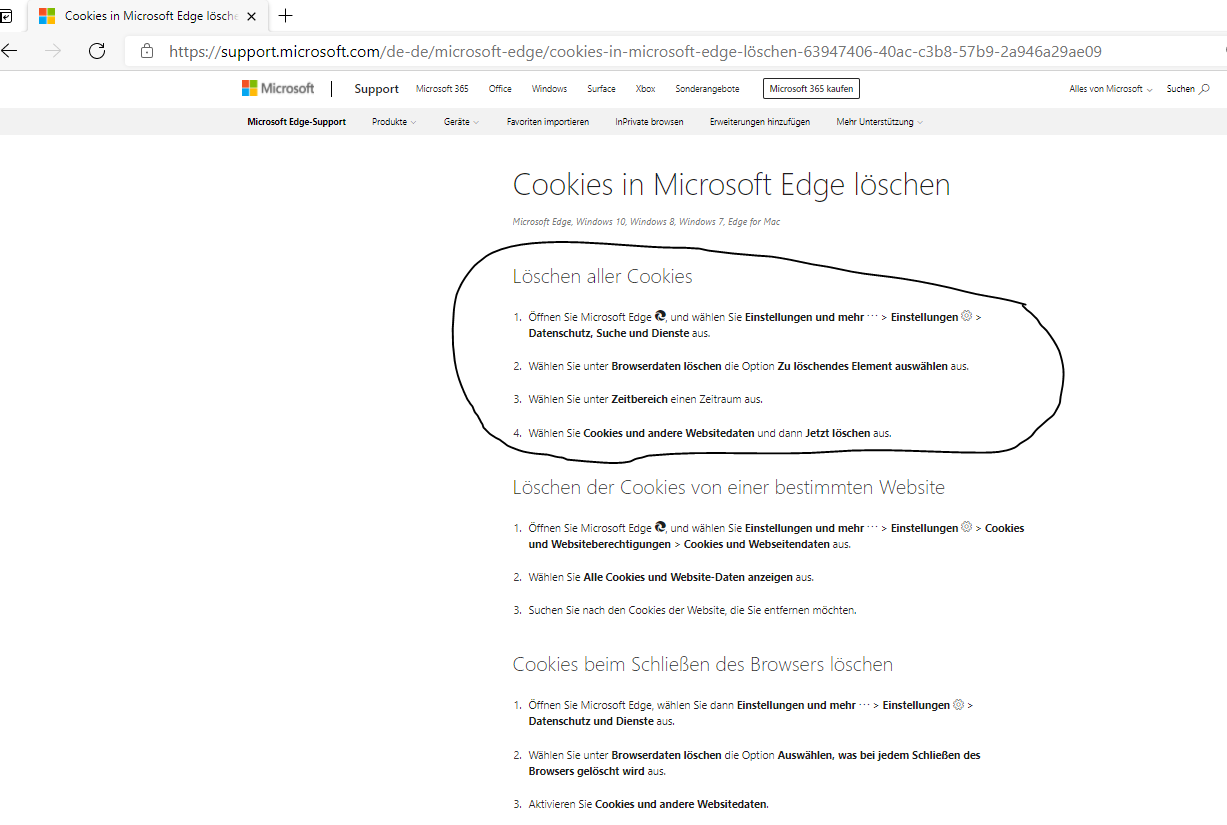
Task: Click the step mentioning Jetzt löschen
Action: coord(710,433)
